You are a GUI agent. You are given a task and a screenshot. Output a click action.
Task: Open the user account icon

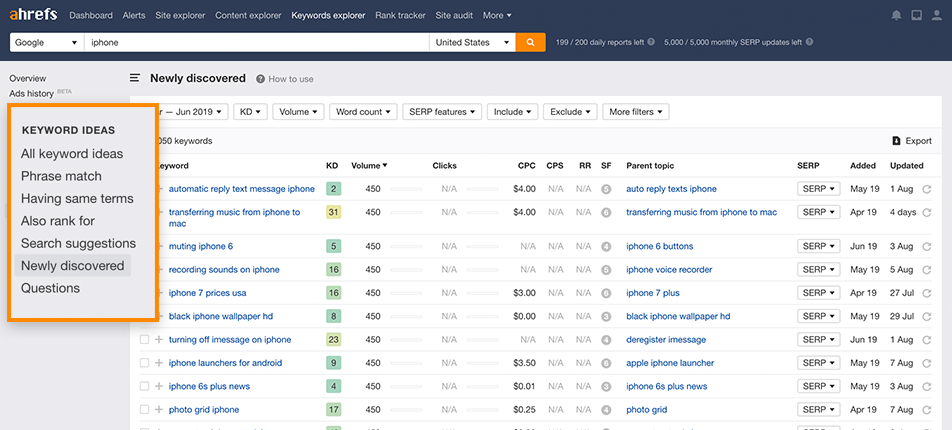(x=936, y=16)
